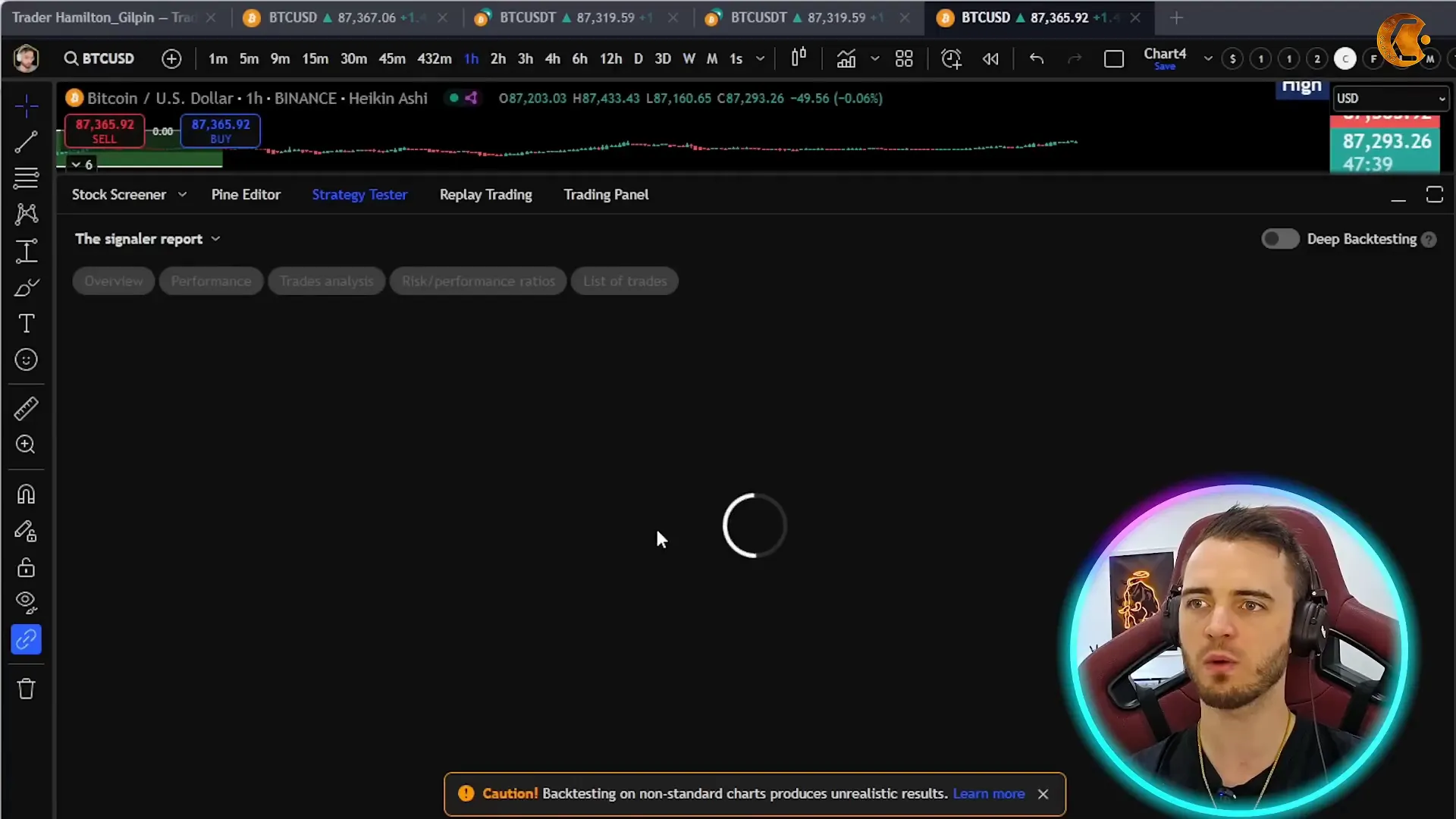The width and height of the screenshot is (1456, 819).
Task: Select the Overview report tab
Action: pyautogui.click(x=113, y=281)
